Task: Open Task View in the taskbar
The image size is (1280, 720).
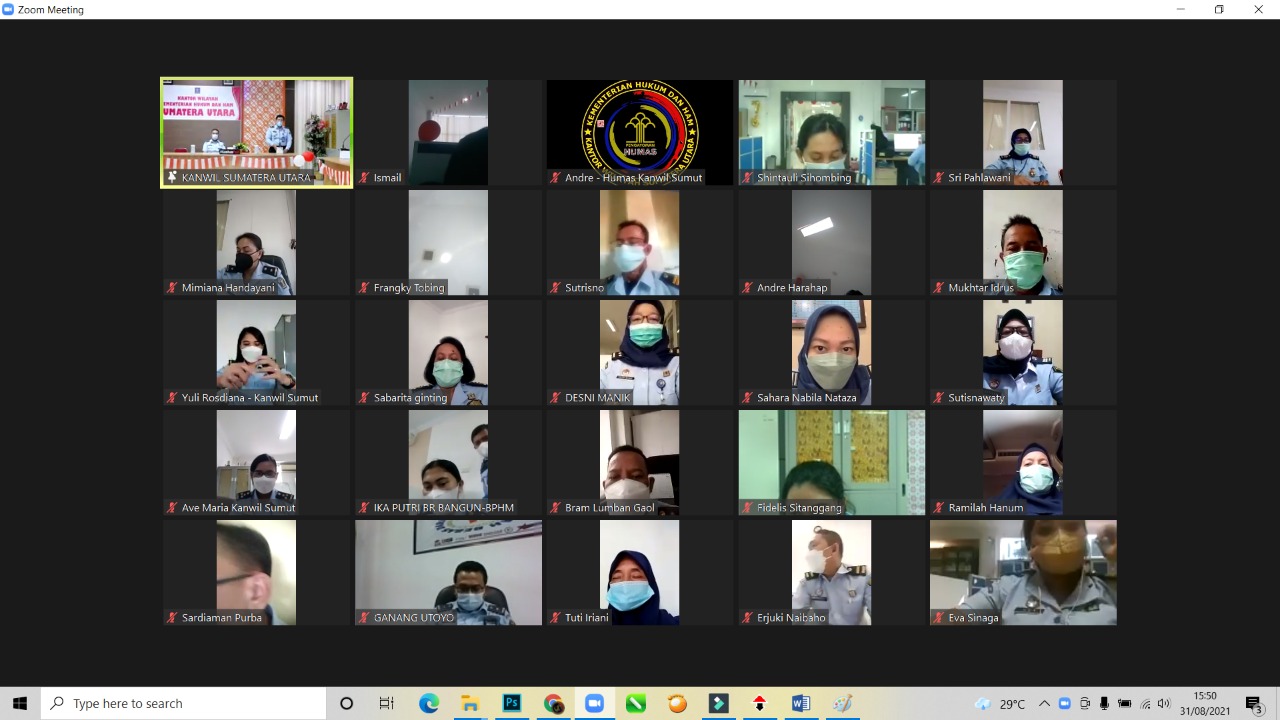Action: pyautogui.click(x=387, y=703)
